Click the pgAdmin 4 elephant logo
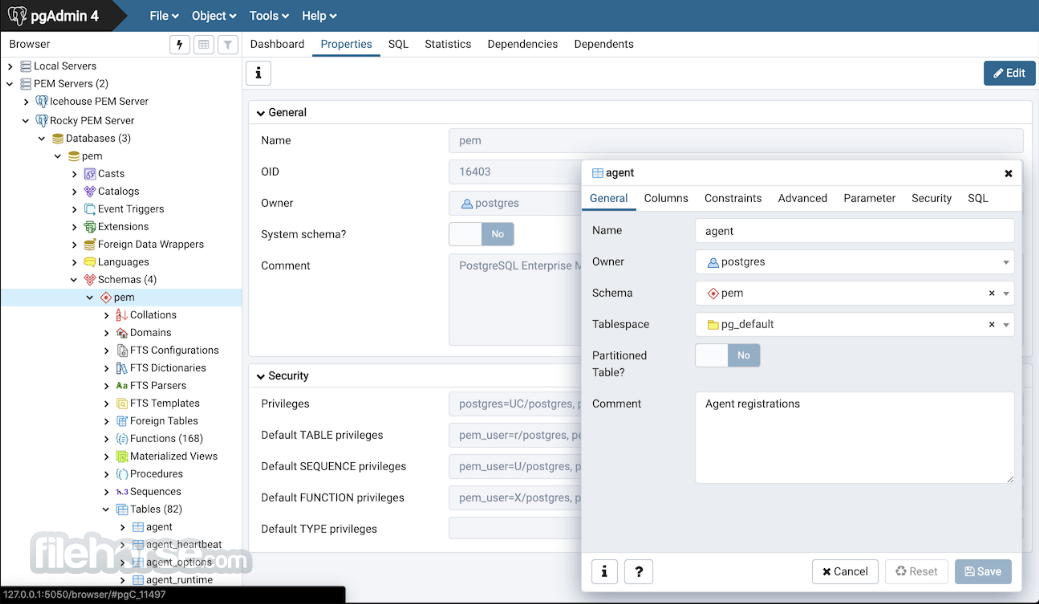1039x604 pixels. pos(17,15)
